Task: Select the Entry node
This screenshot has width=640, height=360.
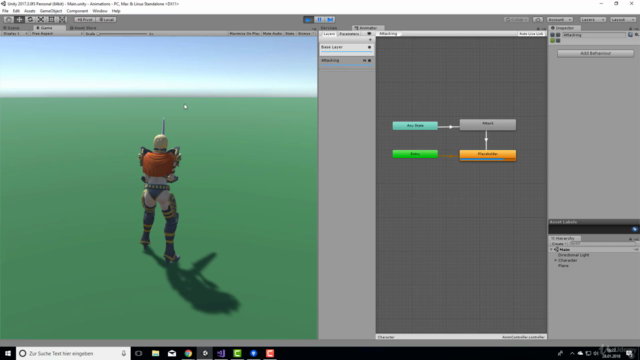Action: coord(415,154)
